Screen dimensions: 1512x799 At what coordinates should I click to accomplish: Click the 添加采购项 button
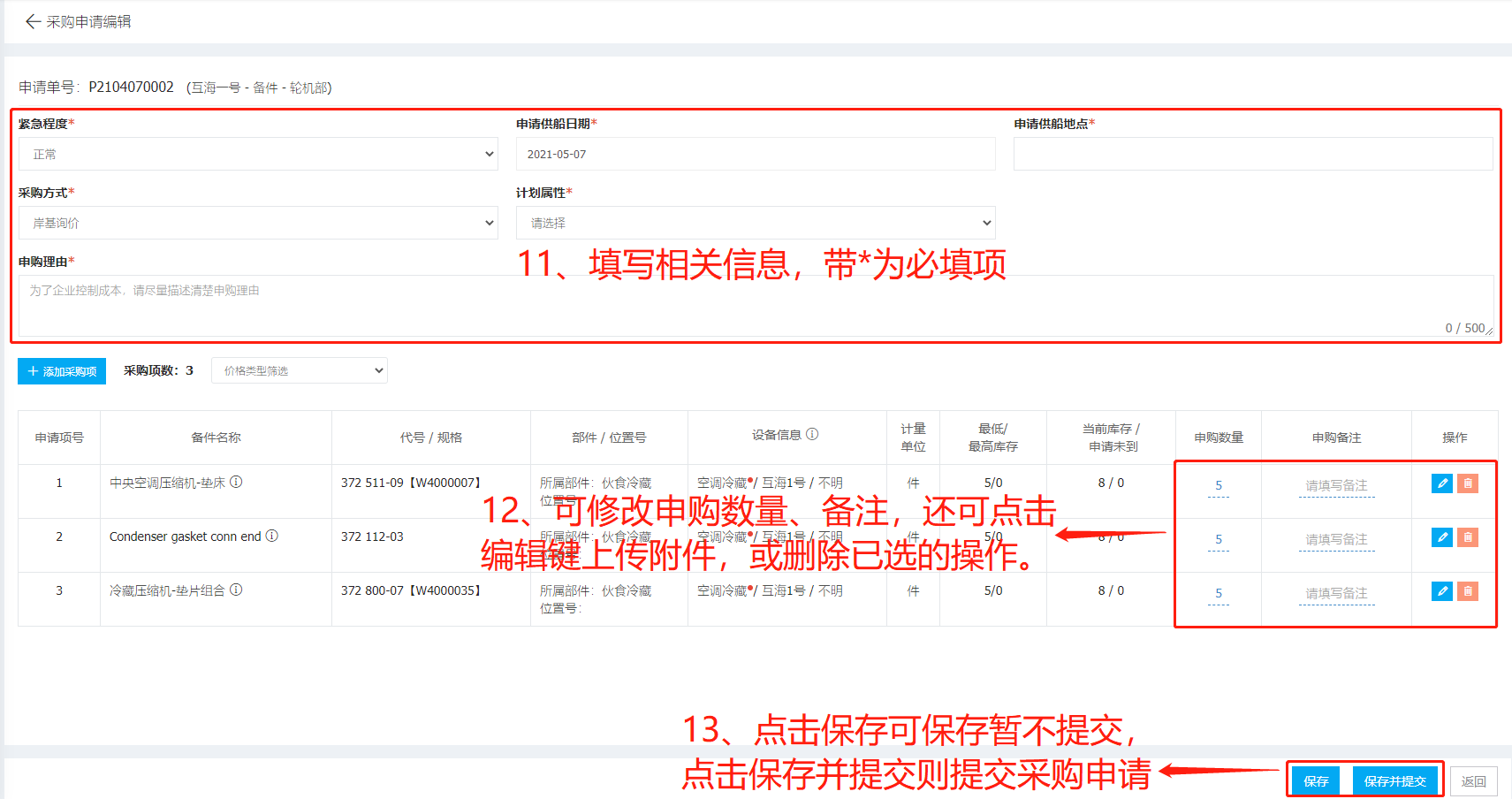[x=62, y=371]
